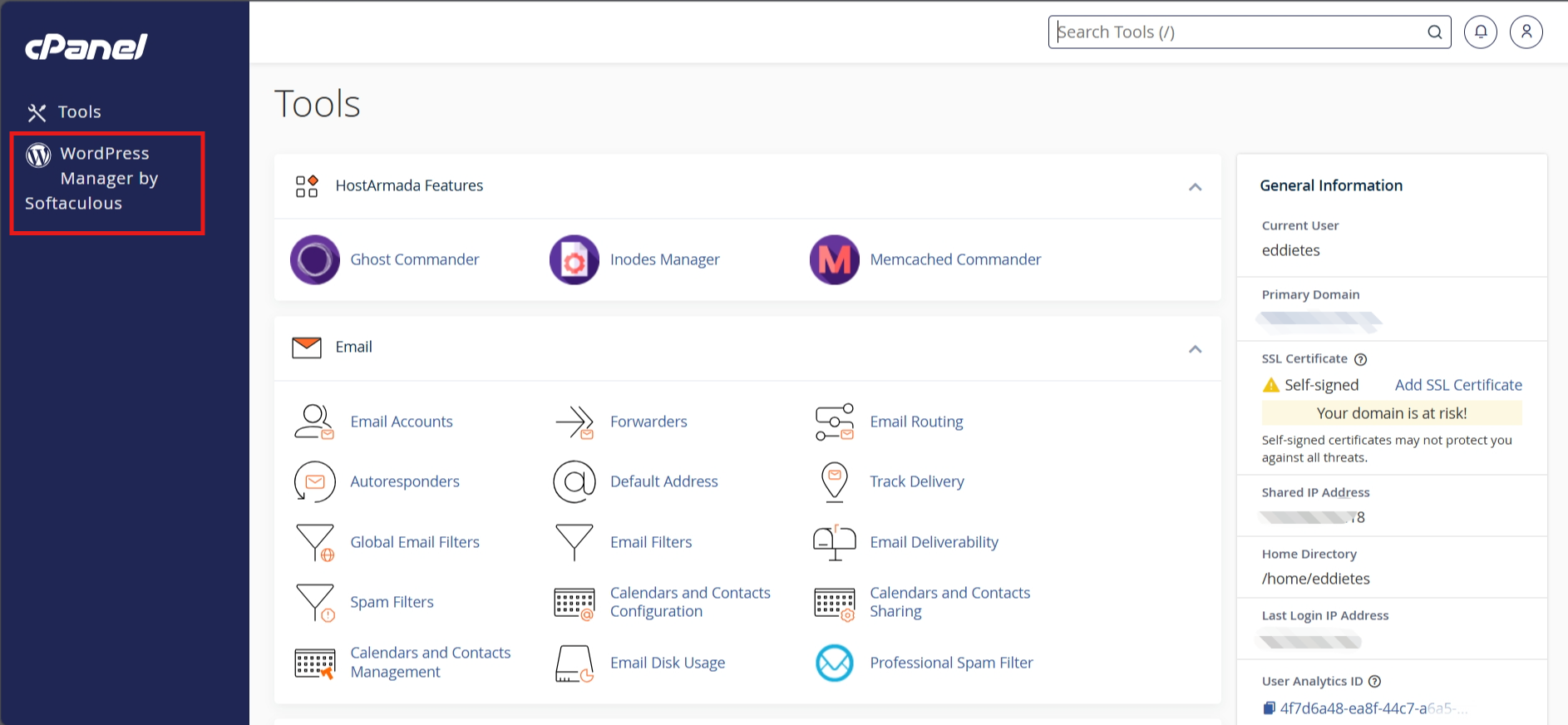
Task: Open Default Address link
Action: (x=664, y=481)
